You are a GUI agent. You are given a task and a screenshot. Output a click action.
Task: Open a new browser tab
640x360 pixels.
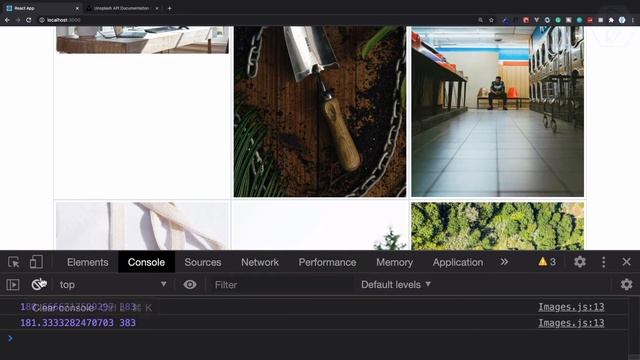169,8
